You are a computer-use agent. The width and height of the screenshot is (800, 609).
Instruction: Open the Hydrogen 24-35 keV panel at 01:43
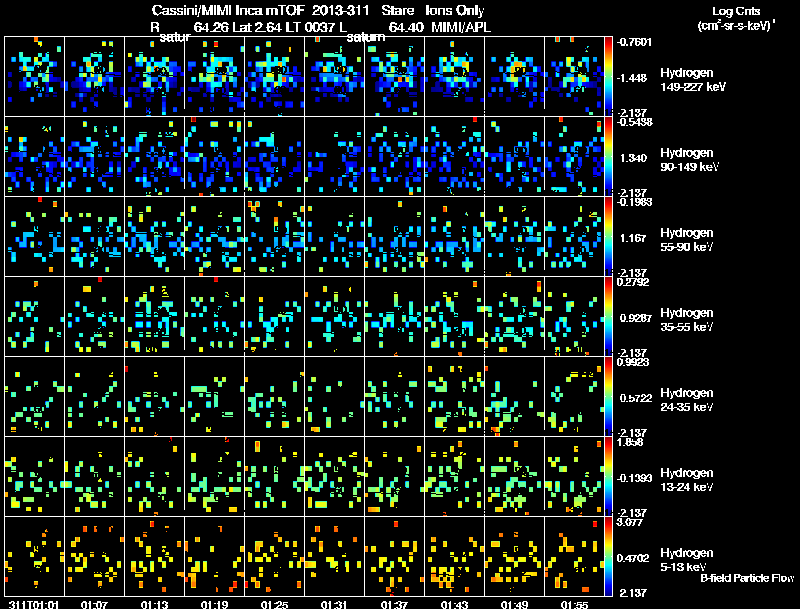point(454,396)
